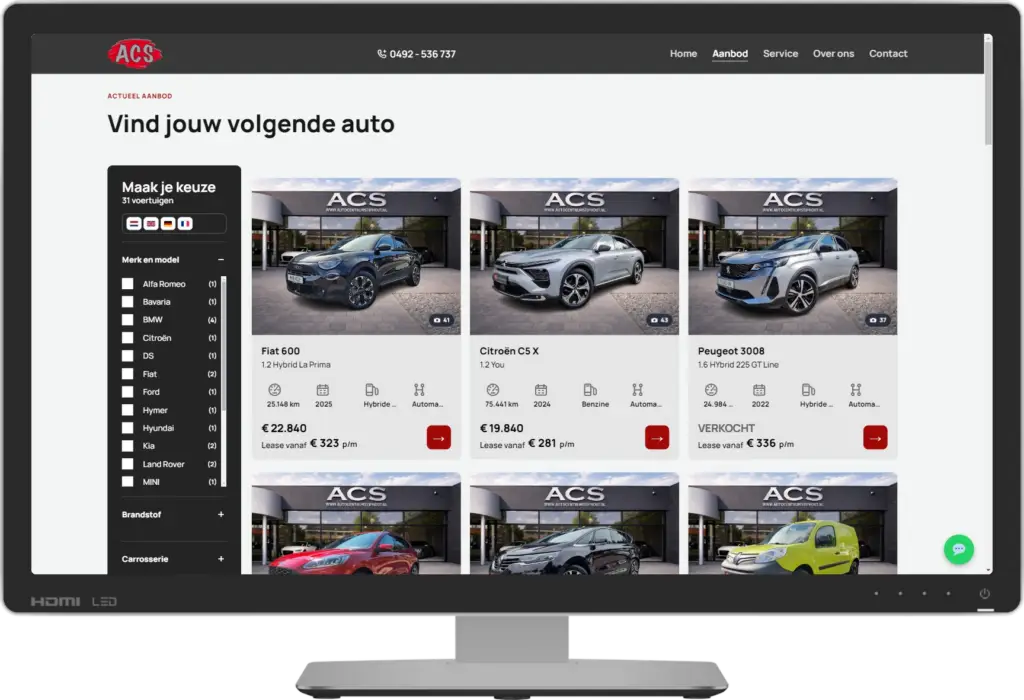Click the mileage gauge icon on Peugeot 3008 card

[711, 390]
